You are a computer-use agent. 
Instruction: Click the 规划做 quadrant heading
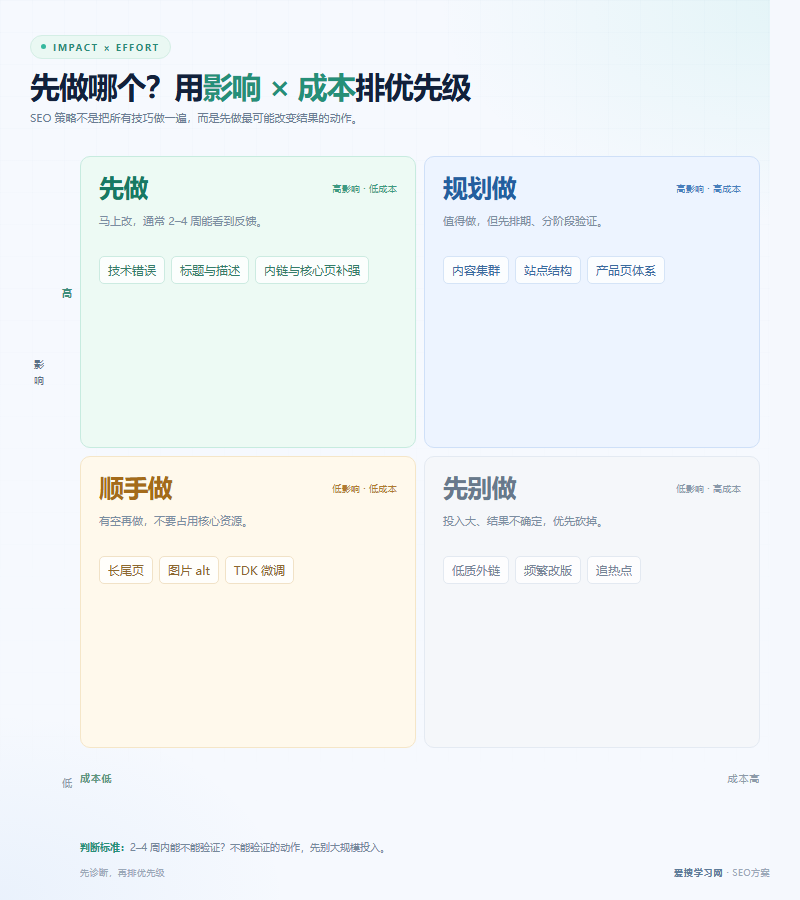point(480,188)
